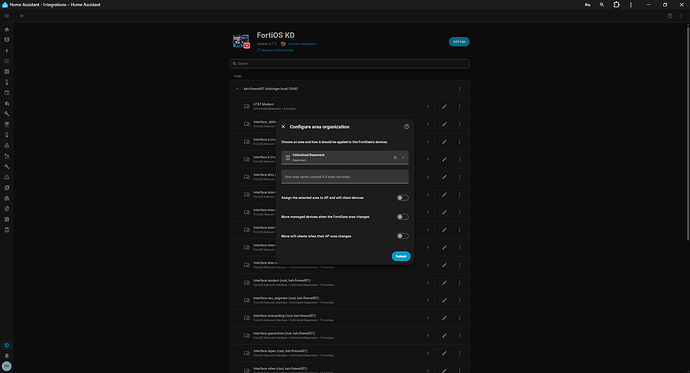Clear the Unfinished Basement area selection

tap(395, 157)
